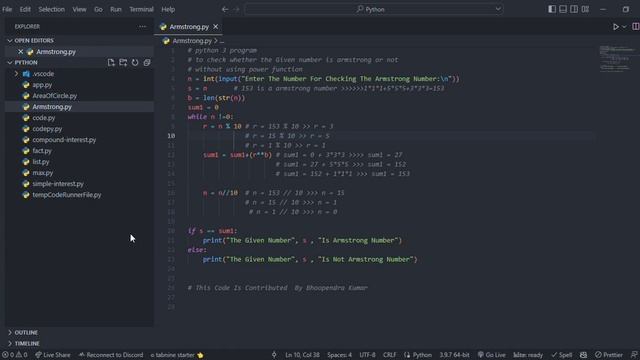Collapse all folders in explorer
This screenshot has width=640, height=360.
click(147, 62)
